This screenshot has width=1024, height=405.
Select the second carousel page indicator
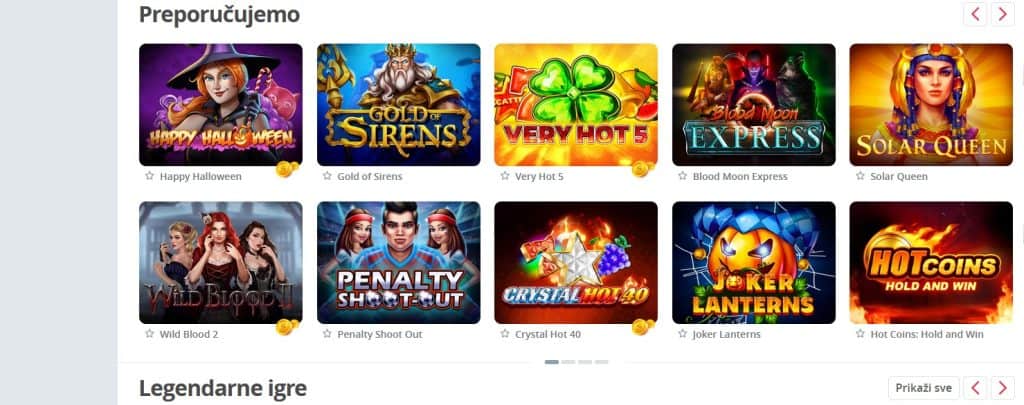point(568,361)
